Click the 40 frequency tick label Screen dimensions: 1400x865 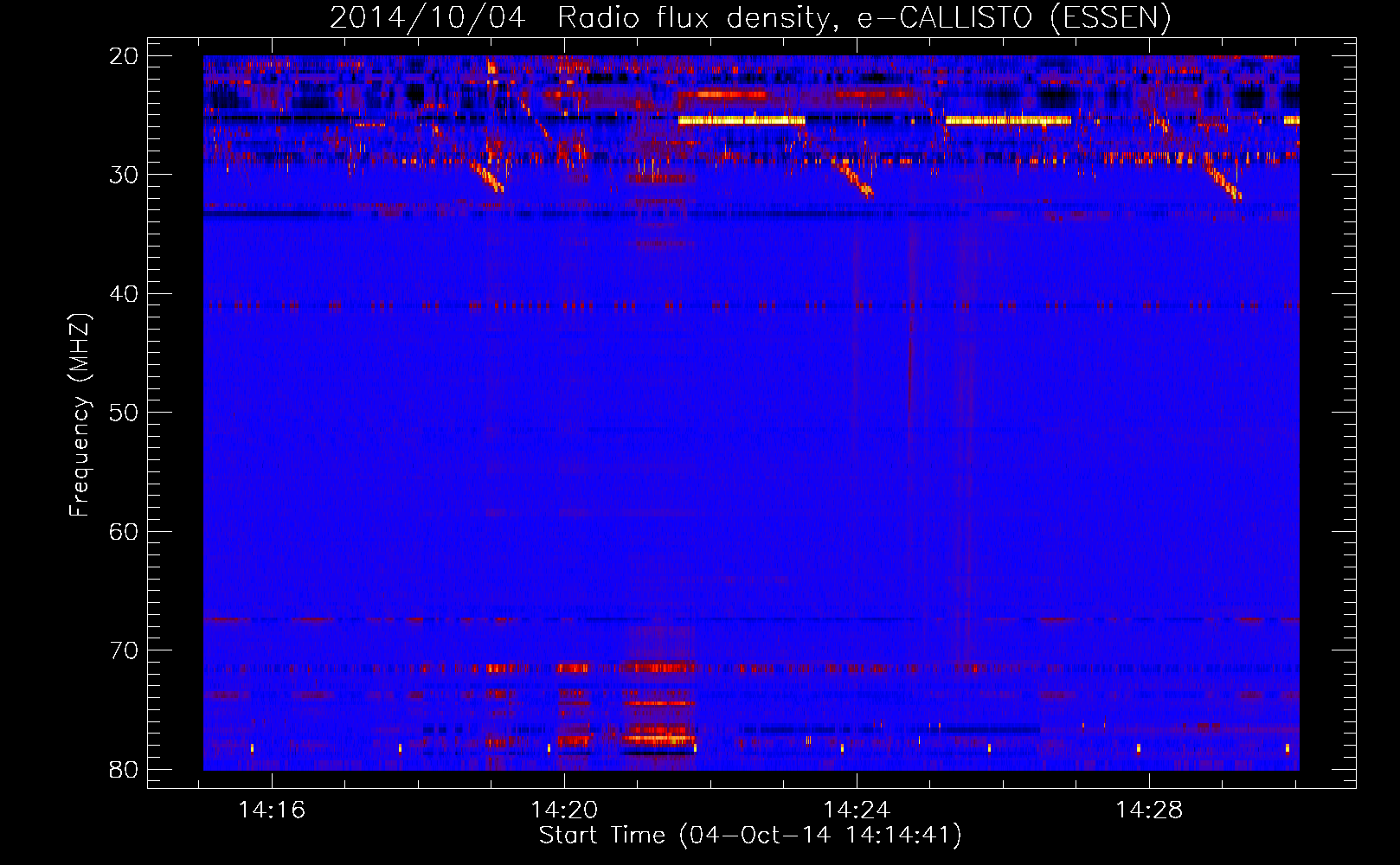(124, 294)
